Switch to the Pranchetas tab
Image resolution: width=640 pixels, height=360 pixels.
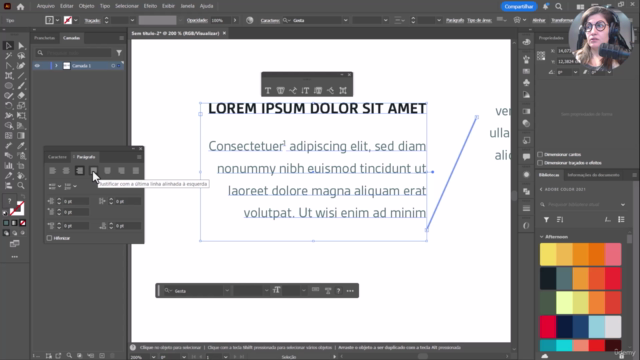tap(44, 38)
